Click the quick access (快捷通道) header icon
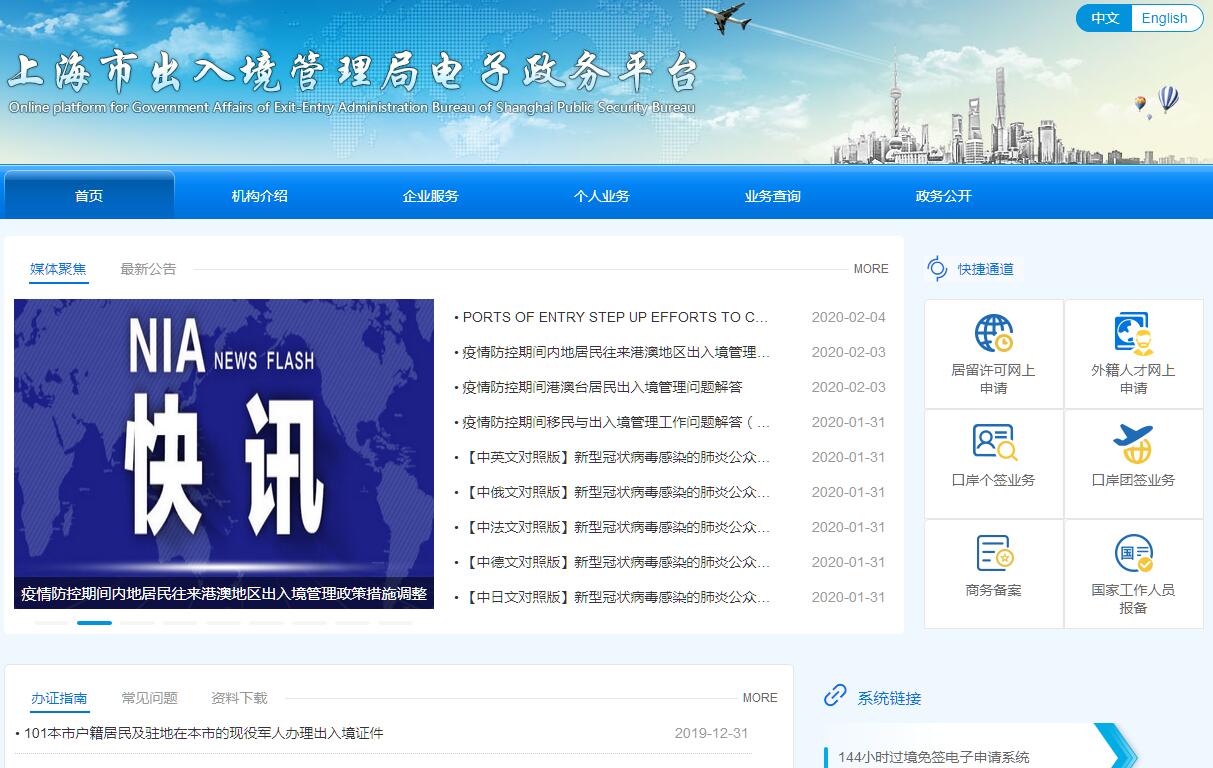Screen dimensions: 1213x768 [x=937, y=268]
